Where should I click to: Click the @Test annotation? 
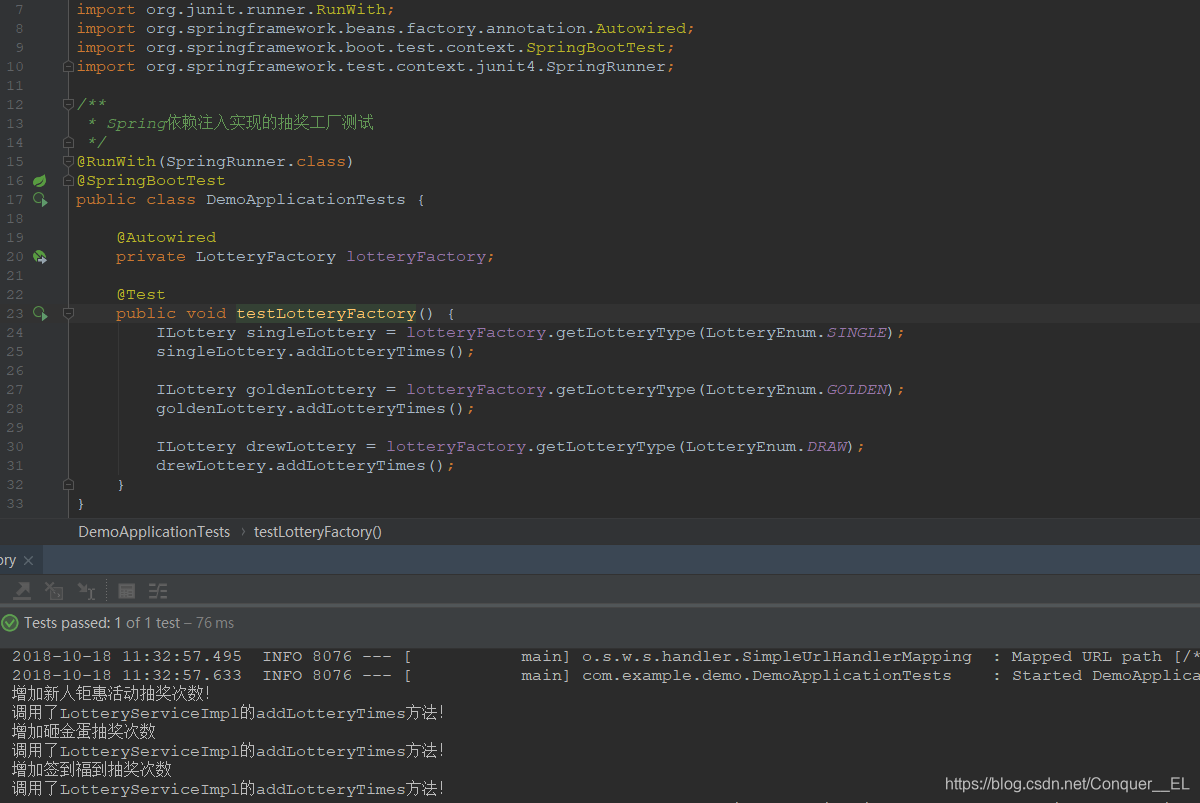point(141,295)
